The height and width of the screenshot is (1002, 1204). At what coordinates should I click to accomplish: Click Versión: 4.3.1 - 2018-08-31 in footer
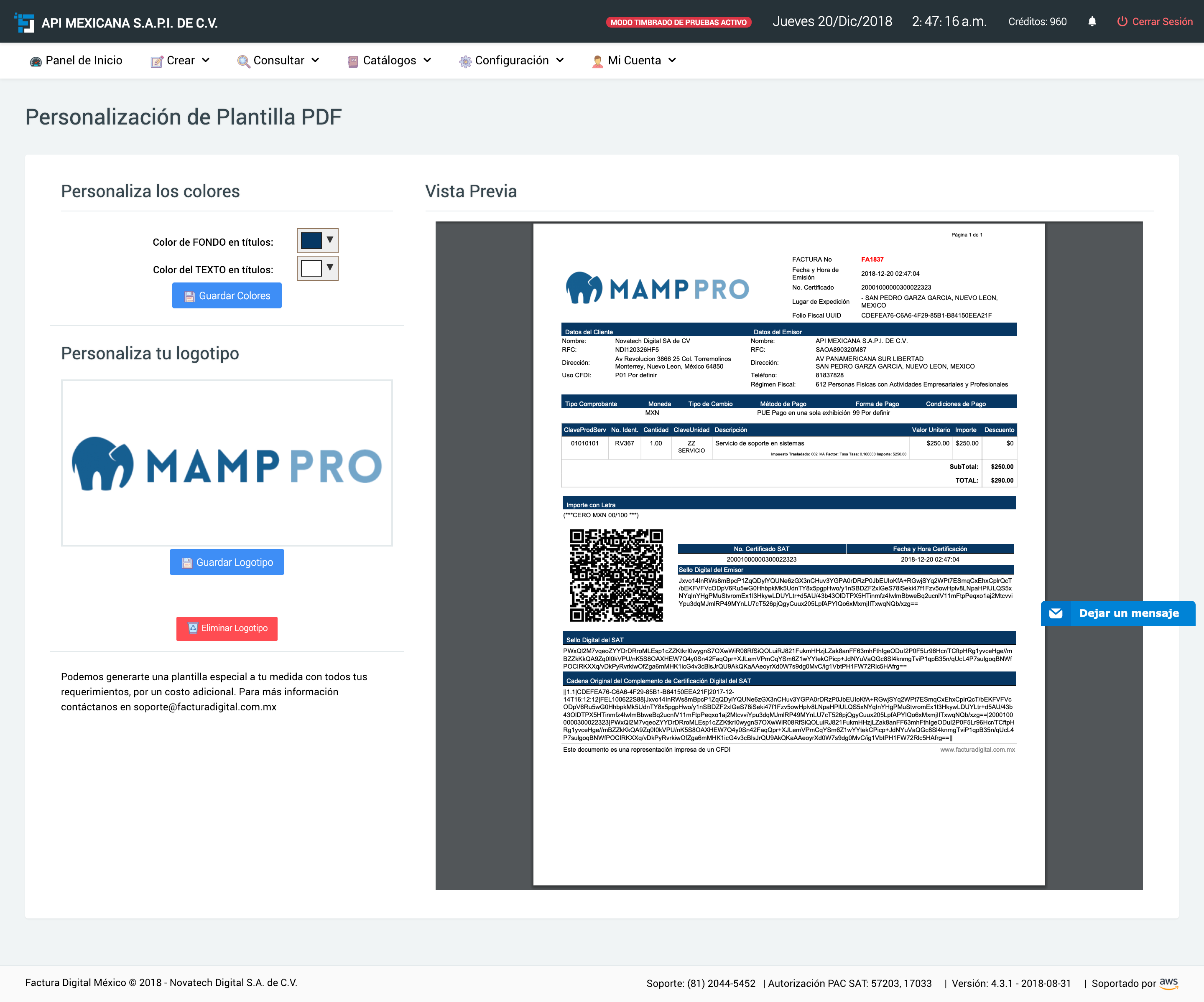click(1011, 984)
